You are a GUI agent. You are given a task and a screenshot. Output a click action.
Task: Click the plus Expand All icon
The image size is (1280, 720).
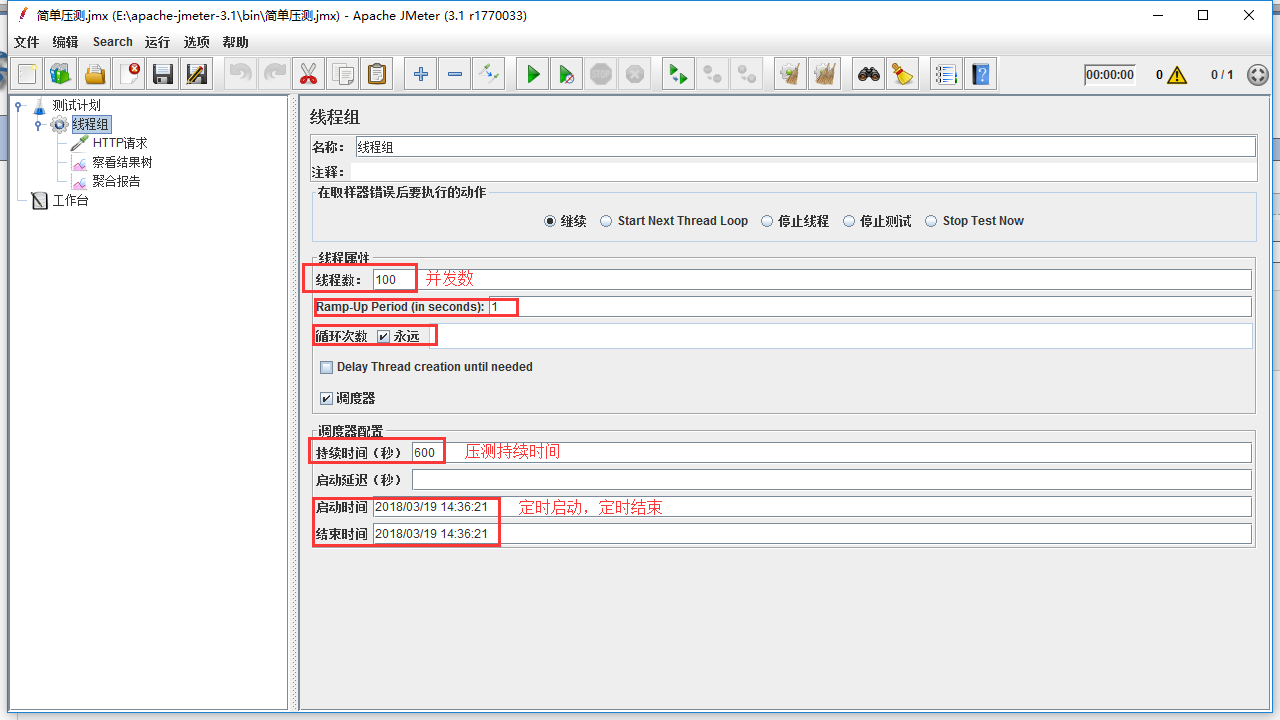(421, 74)
